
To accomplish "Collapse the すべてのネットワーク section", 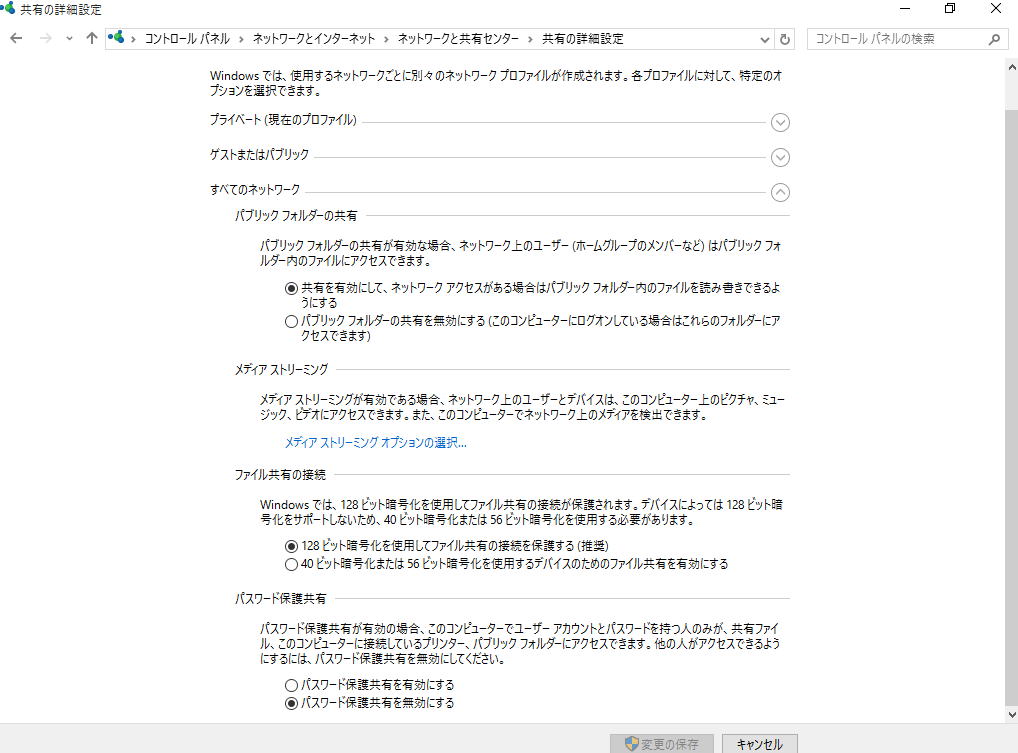I will click(780, 193).
